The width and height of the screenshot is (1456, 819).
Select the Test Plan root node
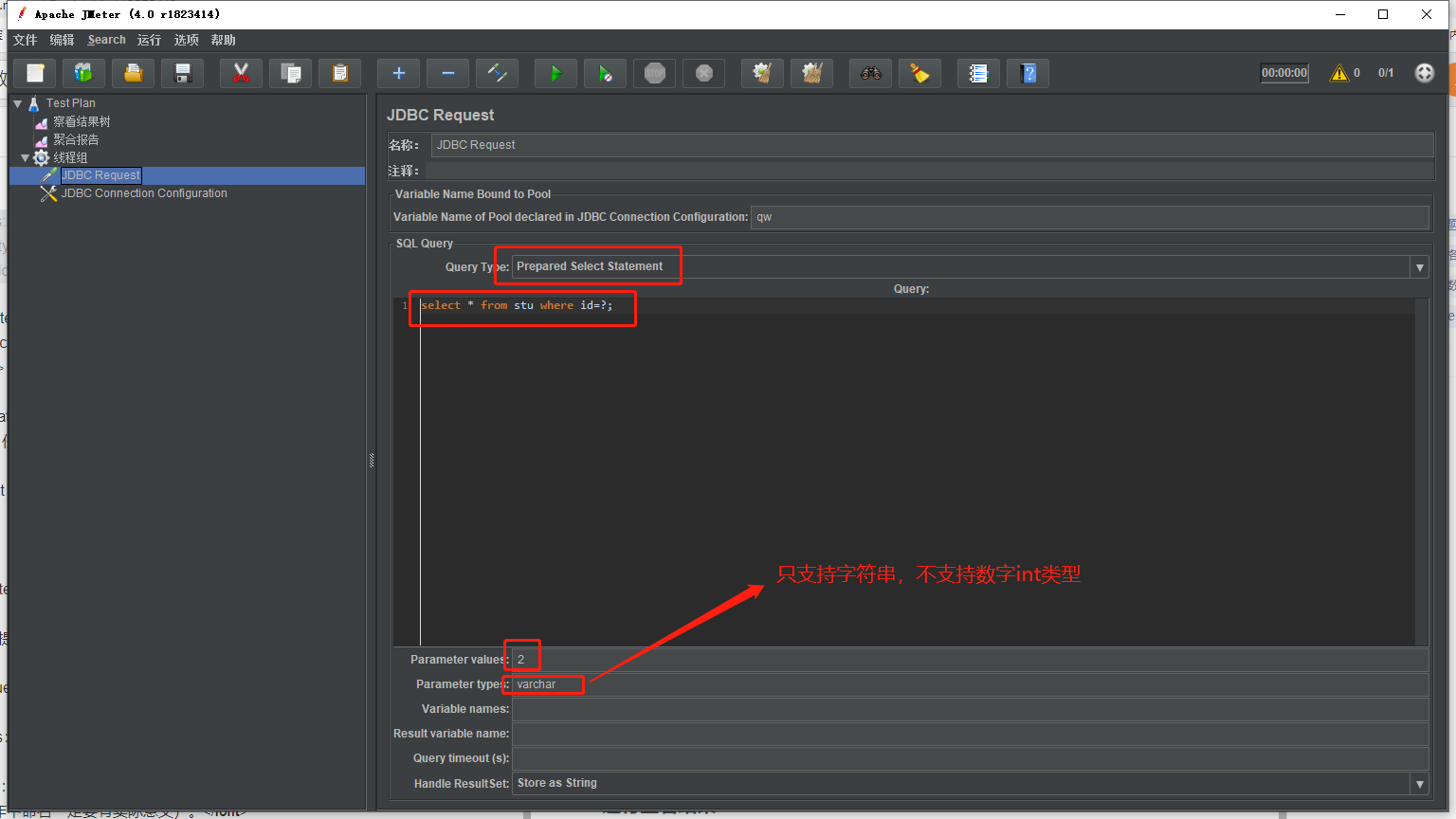point(71,103)
